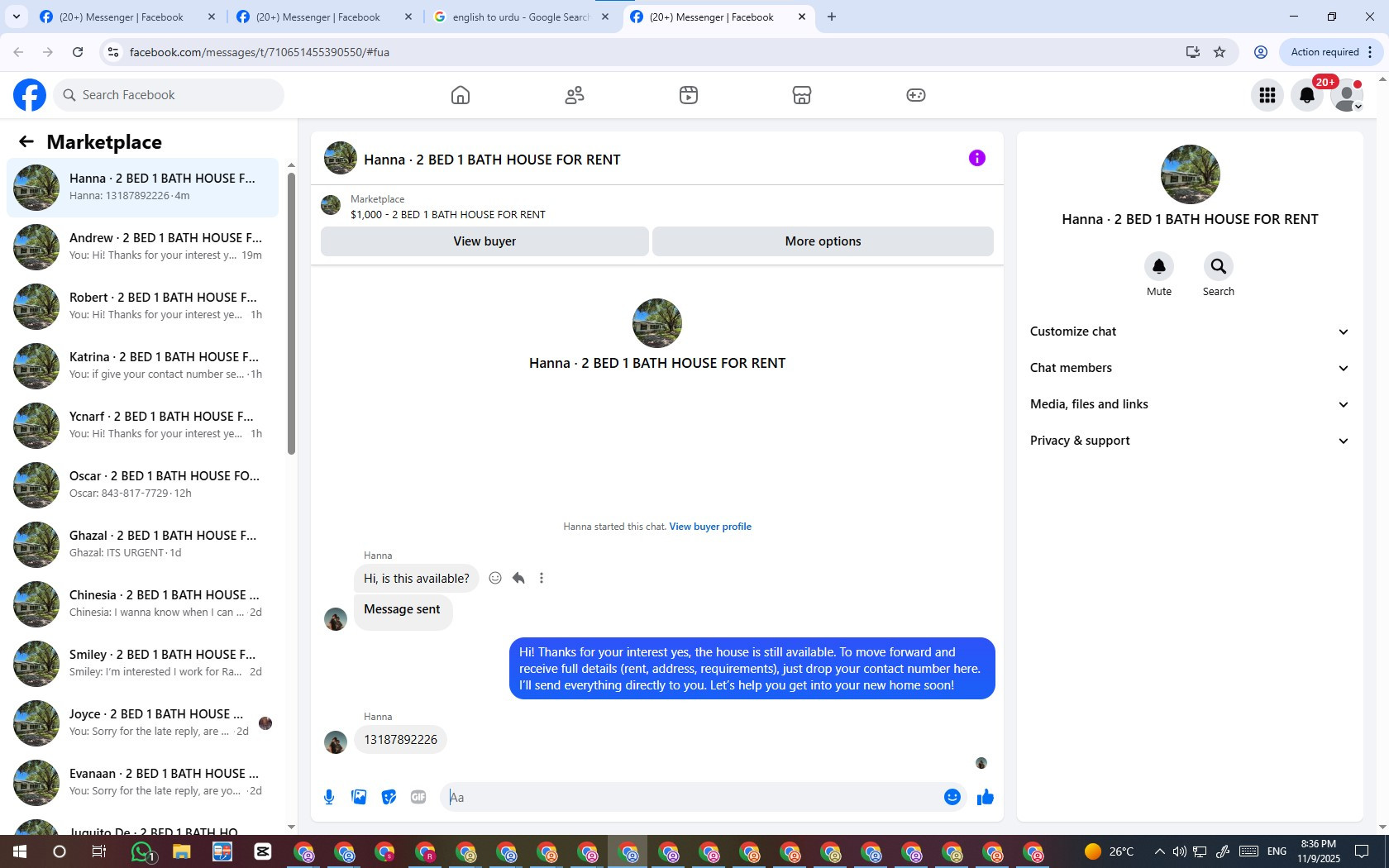
Task: Open Chinesia's conversation
Action: pos(142,604)
